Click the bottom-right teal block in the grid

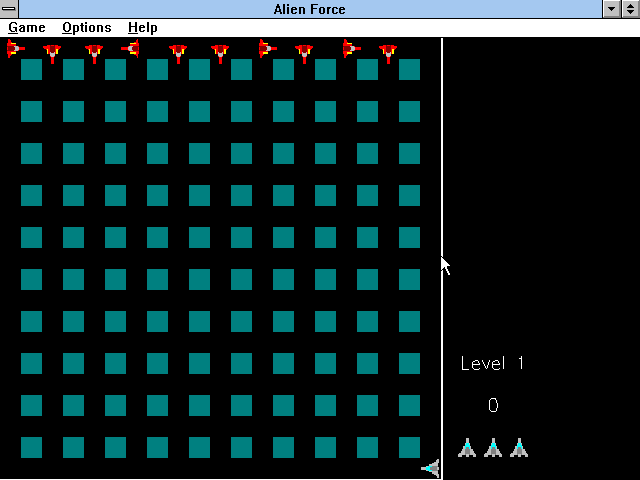pyautogui.click(x=410, y=447)
